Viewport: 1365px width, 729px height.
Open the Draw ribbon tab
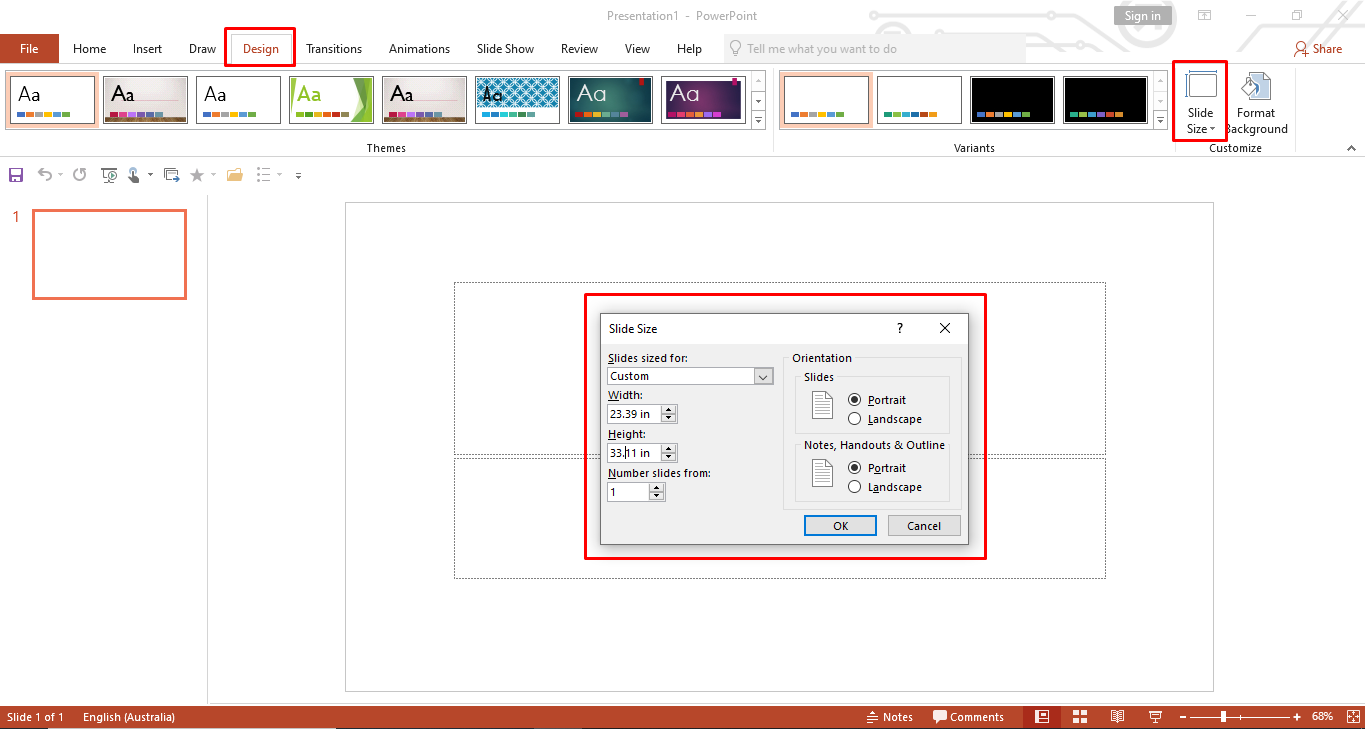point(203,49)
